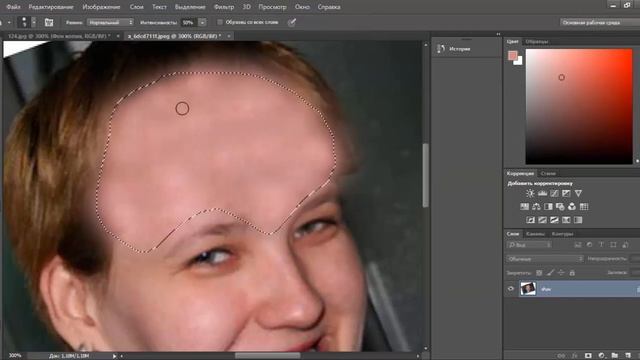This screenshot has height=360, width=640.
Task: Filter layers by adjustment layers icon
Action: click(x=589, y=245)
